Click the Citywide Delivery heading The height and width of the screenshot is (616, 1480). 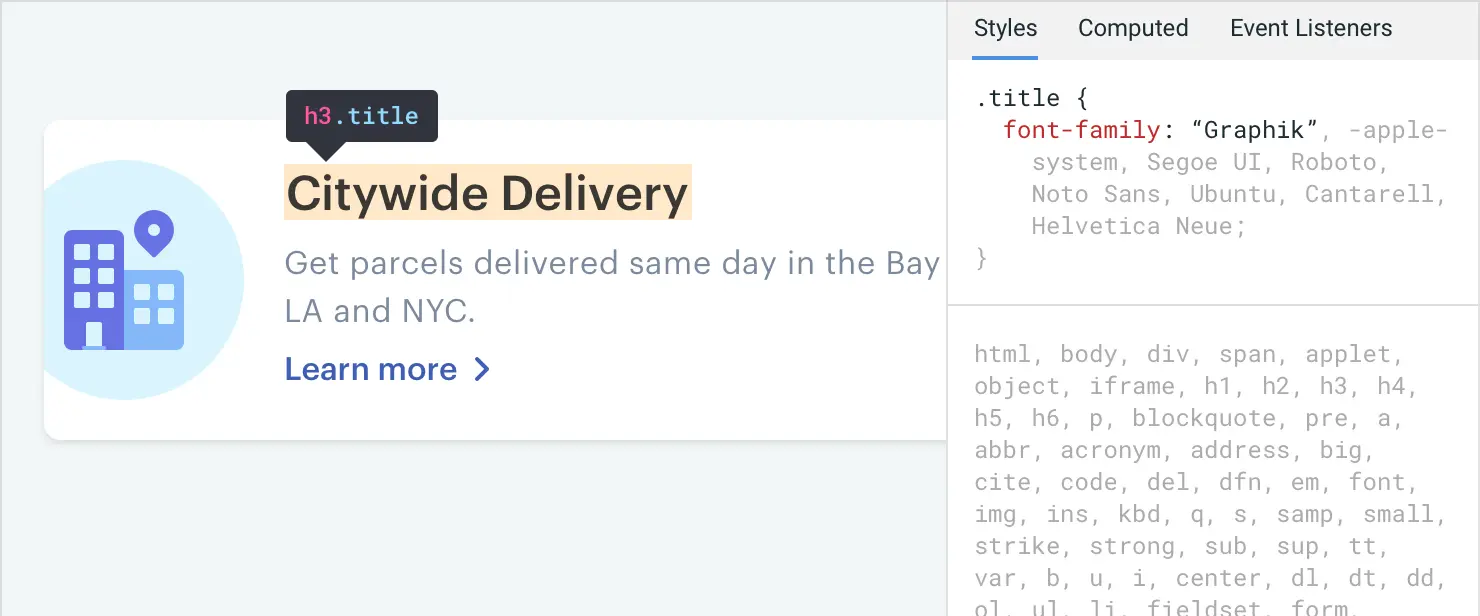point(488,193)
